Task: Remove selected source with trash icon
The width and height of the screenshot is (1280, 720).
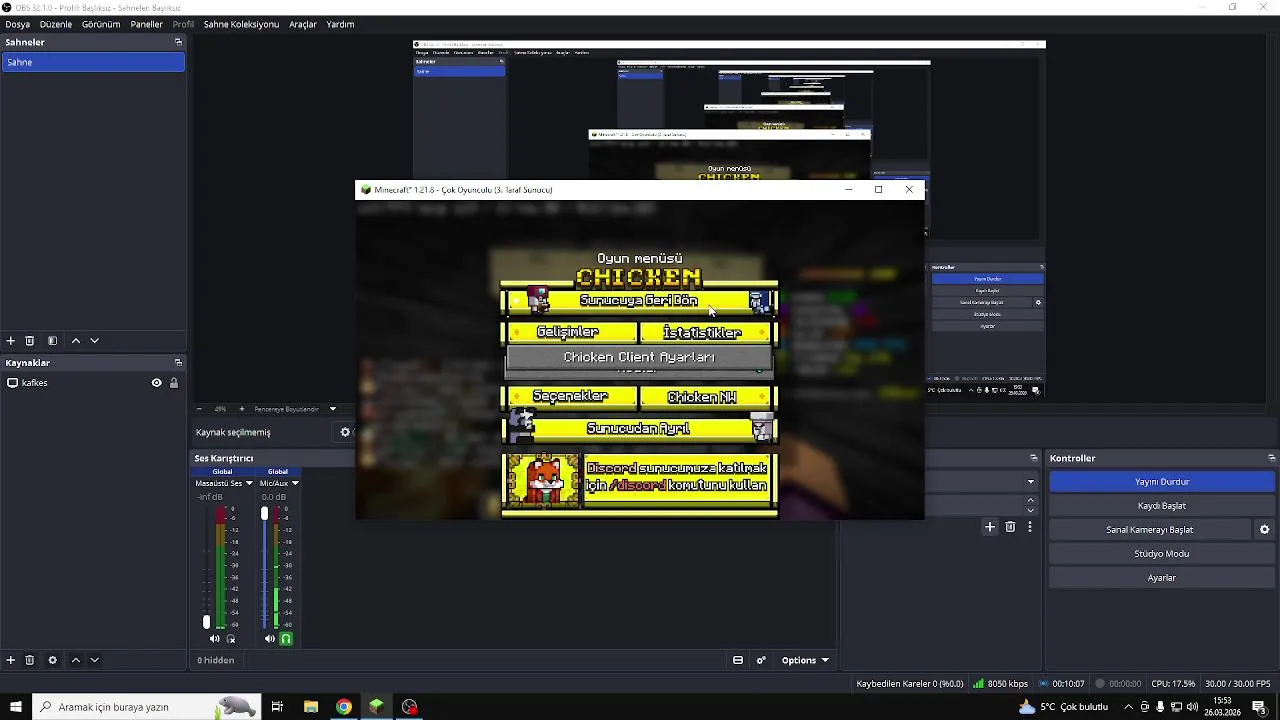Action: pos(30,660)
